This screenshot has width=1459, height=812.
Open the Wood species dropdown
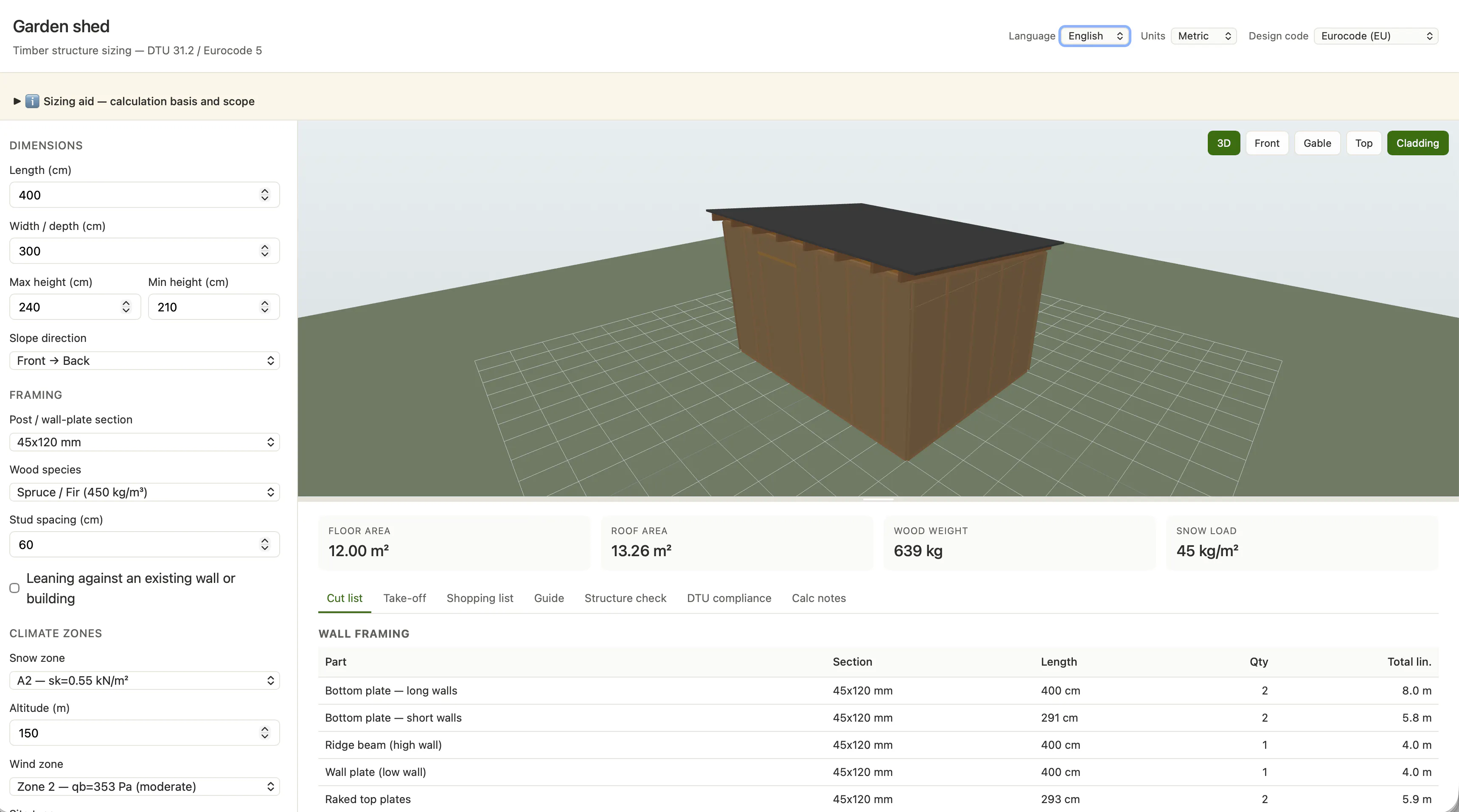pyautogui.click(x=144, y=492)
